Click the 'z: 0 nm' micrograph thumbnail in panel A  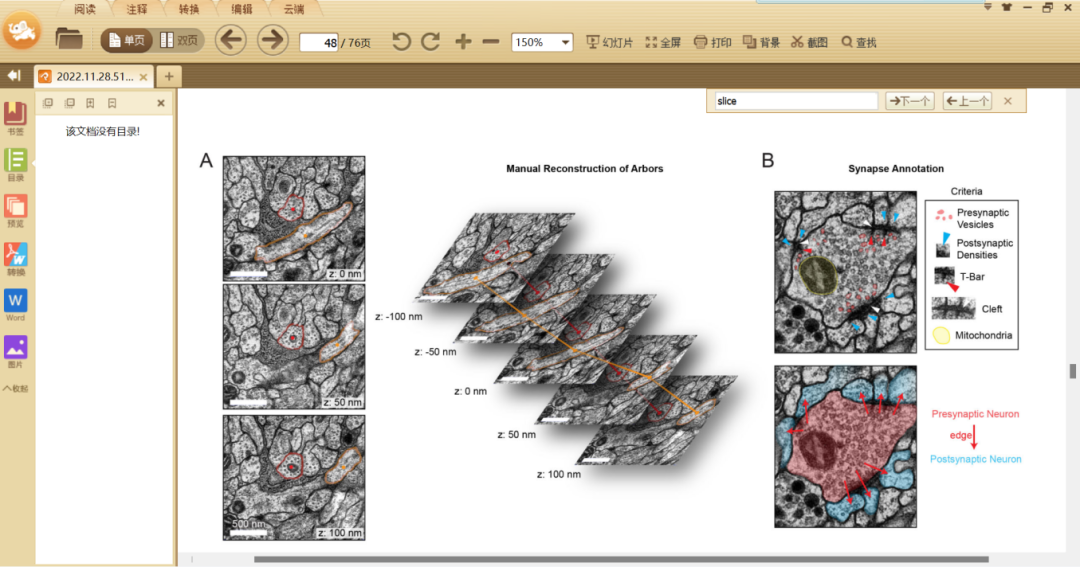[294, 218]
